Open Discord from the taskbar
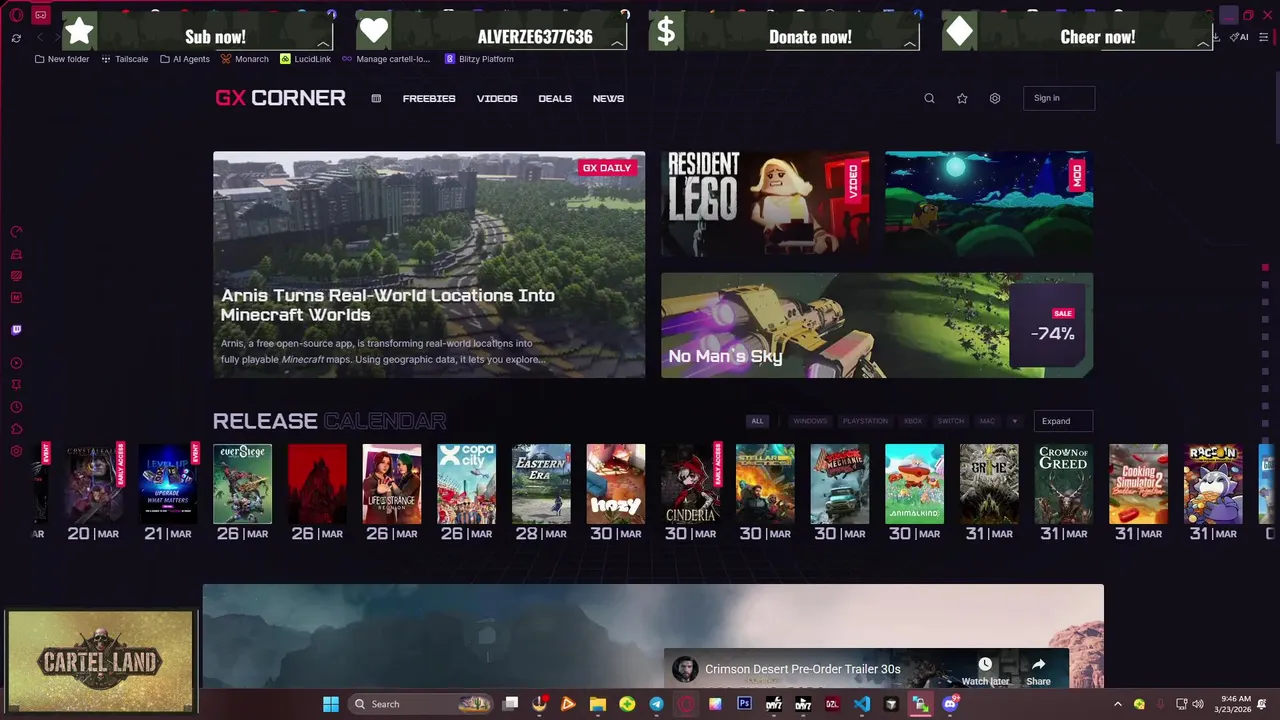This screenshot has height=720, width=1280. 950,704
